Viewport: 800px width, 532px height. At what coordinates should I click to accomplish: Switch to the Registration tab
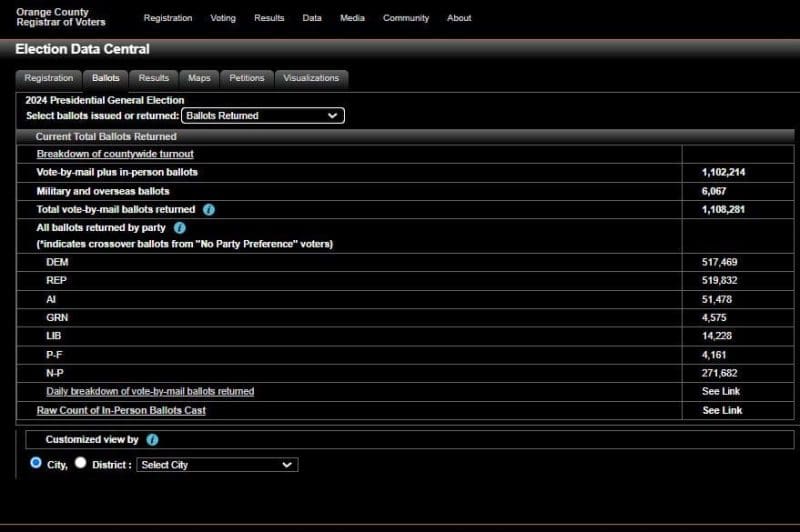point(49,78)
